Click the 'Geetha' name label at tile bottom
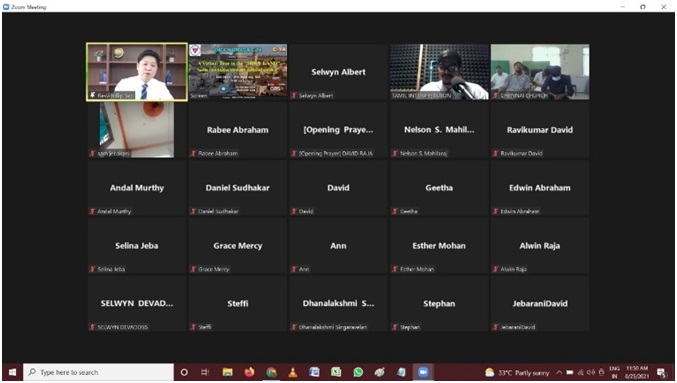The height and width of the screenshot is (383, 677). (408, 211)
